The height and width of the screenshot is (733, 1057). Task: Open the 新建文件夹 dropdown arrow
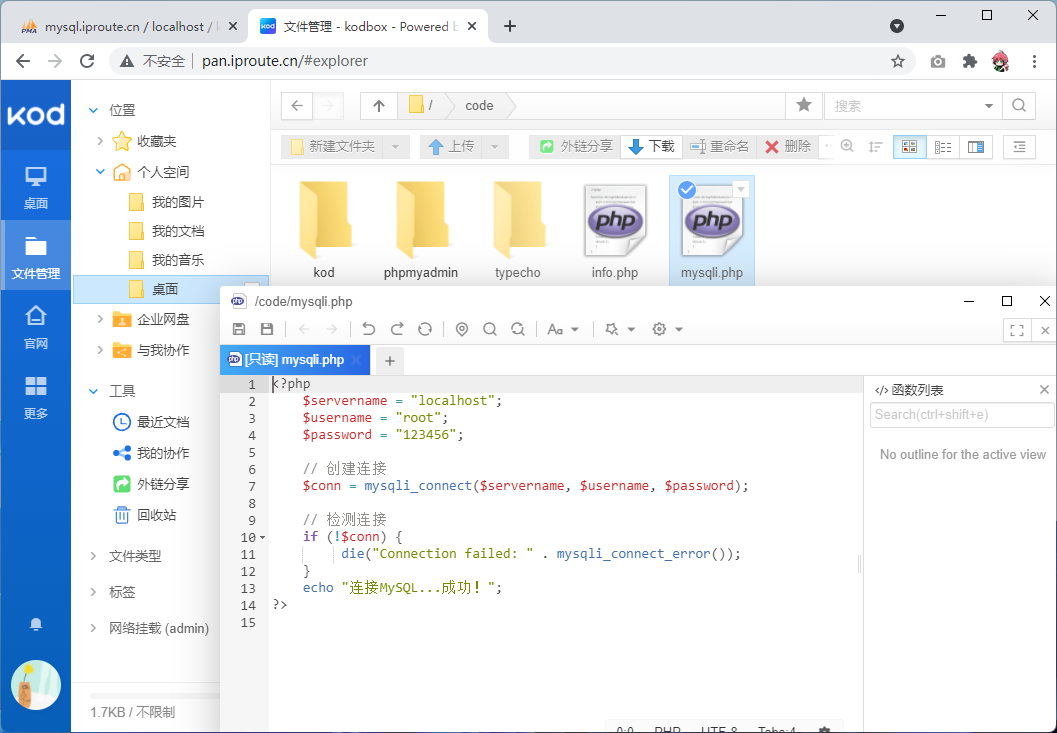click(x=395, y=146)
